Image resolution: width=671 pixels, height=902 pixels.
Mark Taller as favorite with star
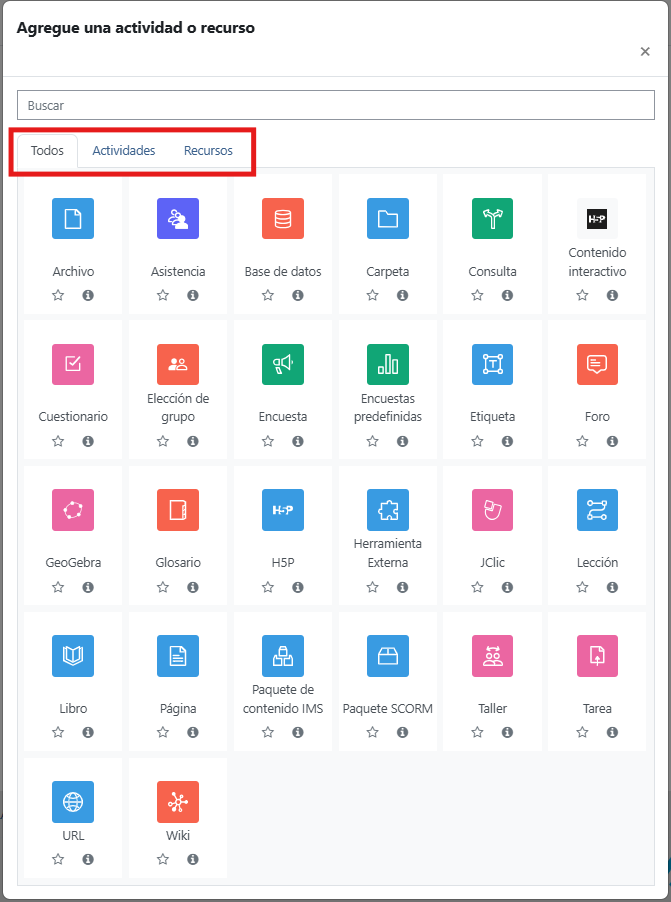click(477, 732)
